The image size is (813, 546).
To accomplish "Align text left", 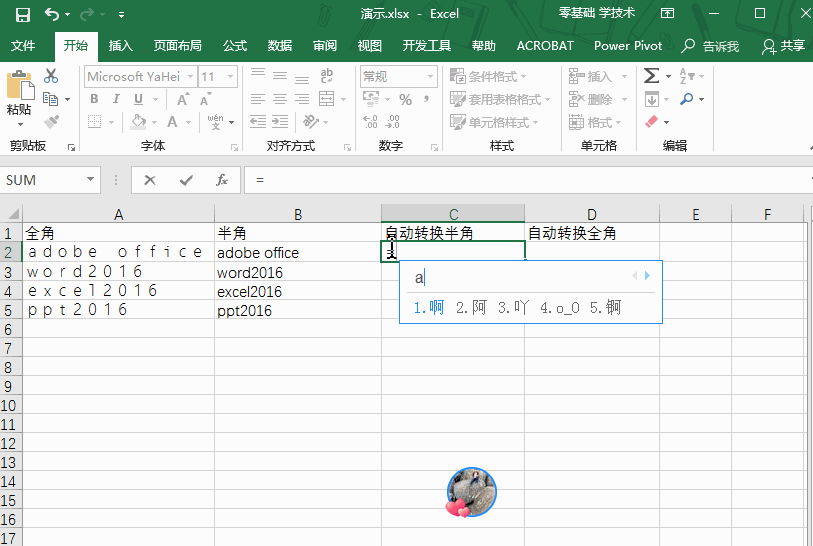I will pyautogui.click(x=258, y=99).
